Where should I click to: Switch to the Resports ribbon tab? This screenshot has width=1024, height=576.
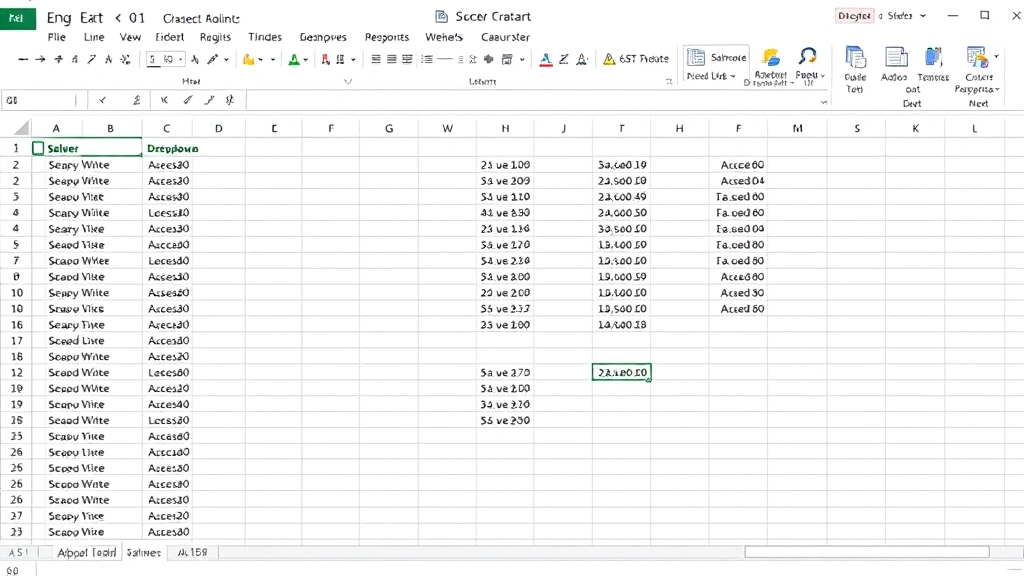pos(387,36)
